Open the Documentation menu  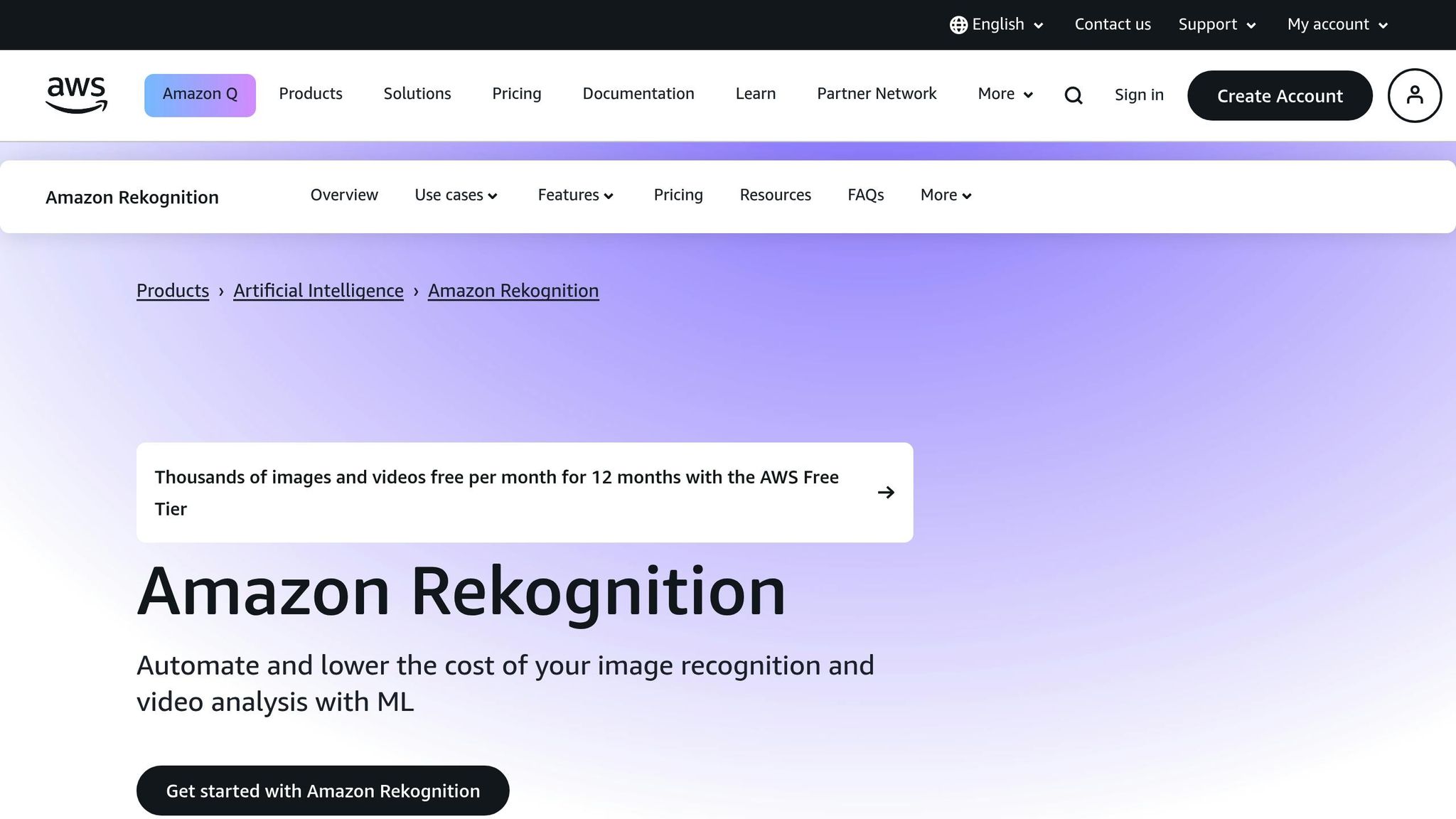point(638,94)
